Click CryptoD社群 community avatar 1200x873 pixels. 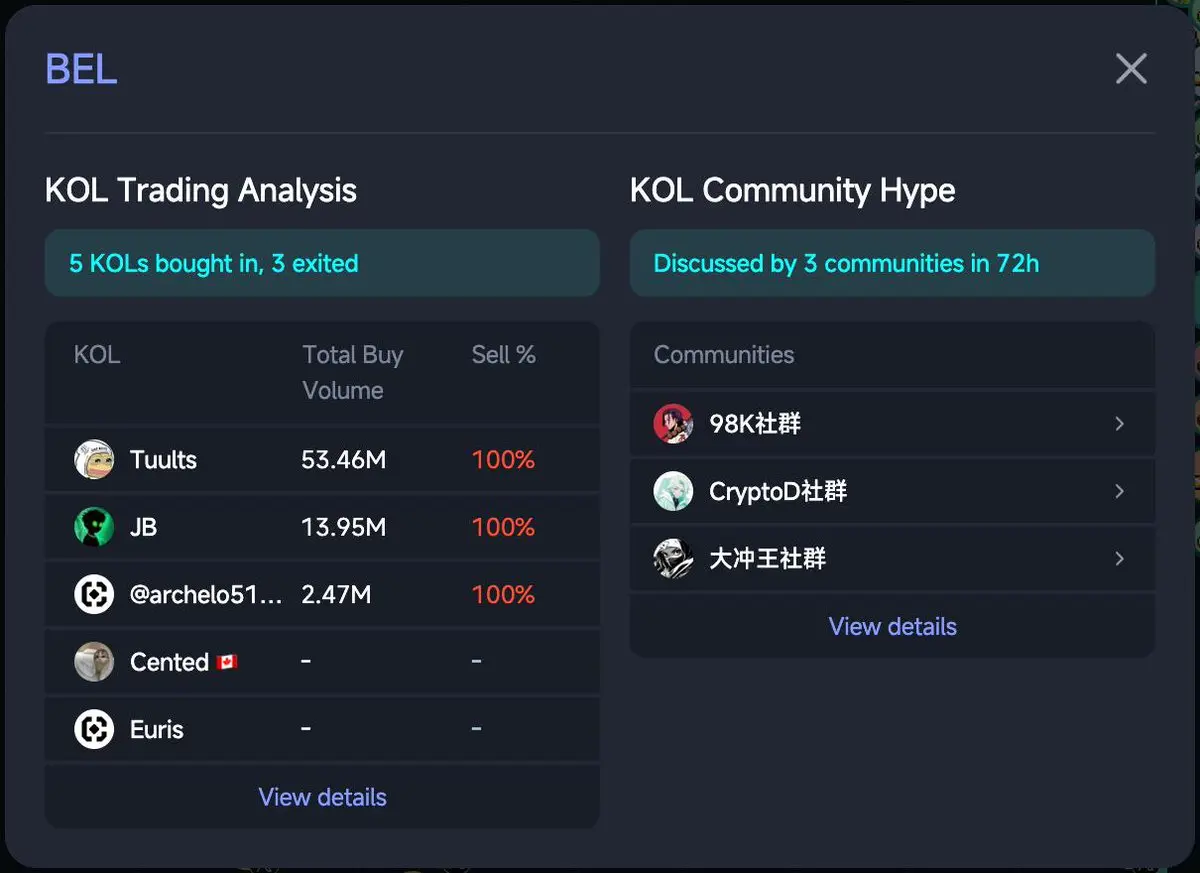point(673,491)
